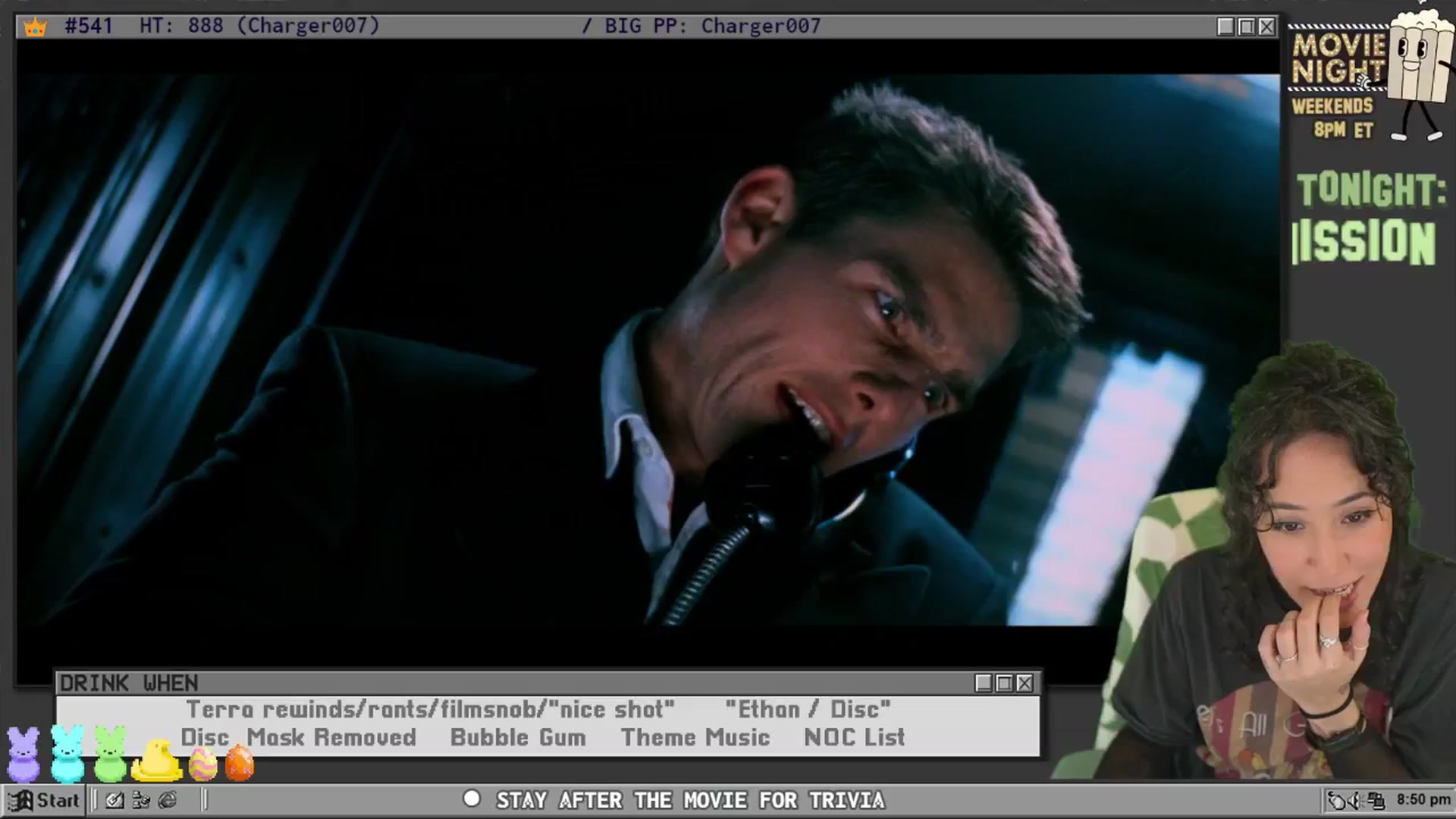The image size is (1456, 819).
Task: Click the MOVIE NIGHT logo text
Action: (1338, 58)
